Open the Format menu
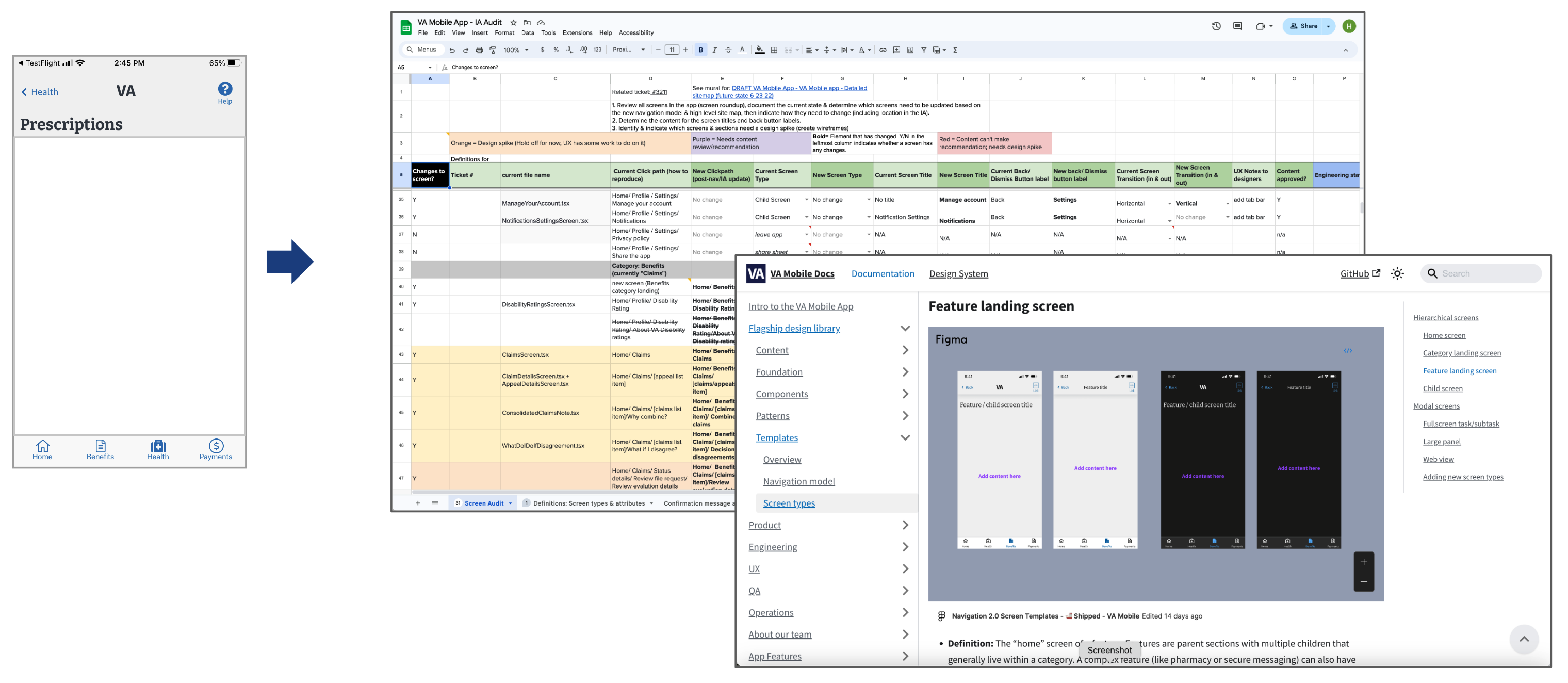Image resolution: width=1568 pixels, height=683 pixels. [x=504, y=33]
